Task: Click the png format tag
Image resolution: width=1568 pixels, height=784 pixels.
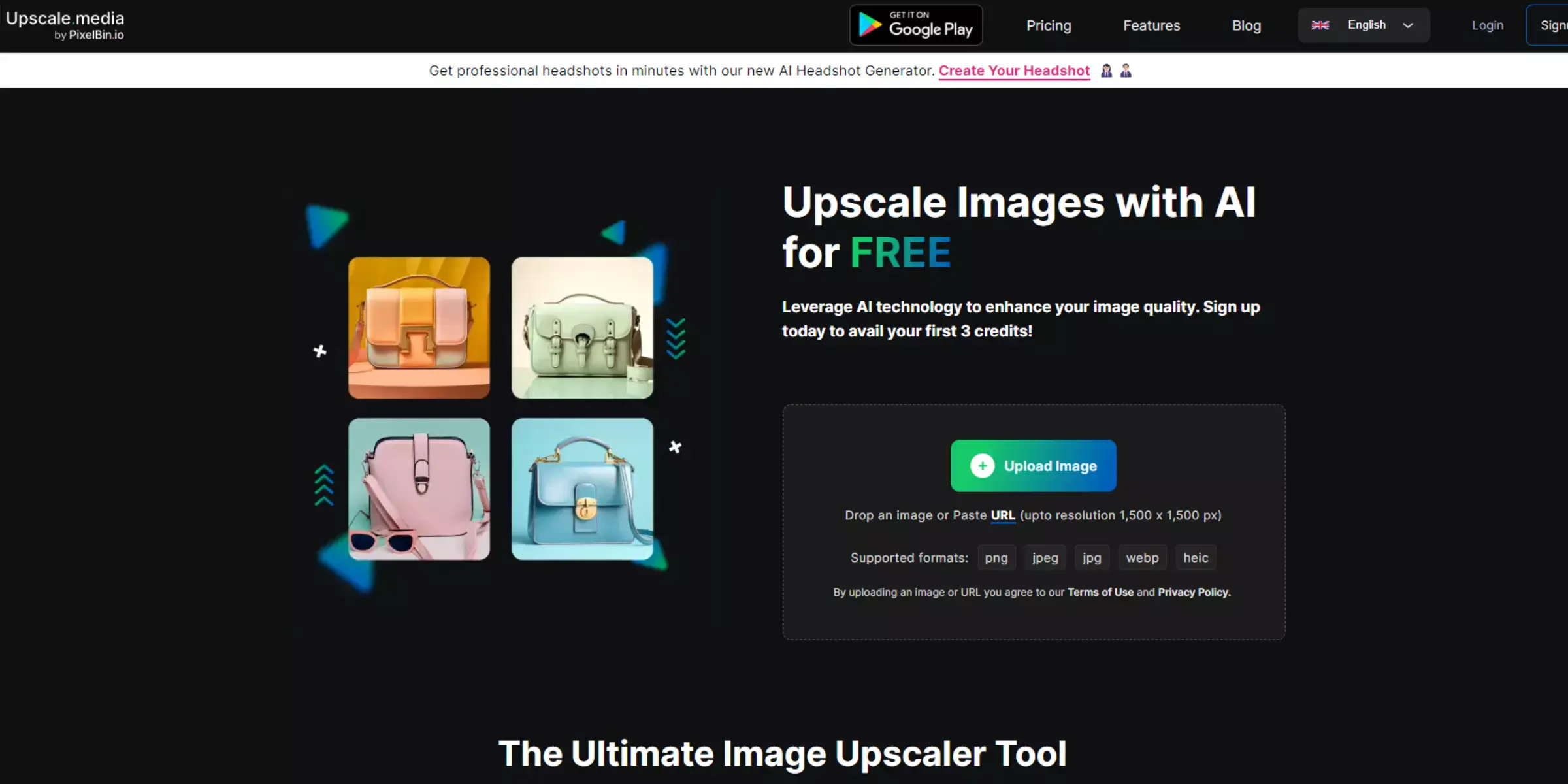Action: [x=996, y=558]
